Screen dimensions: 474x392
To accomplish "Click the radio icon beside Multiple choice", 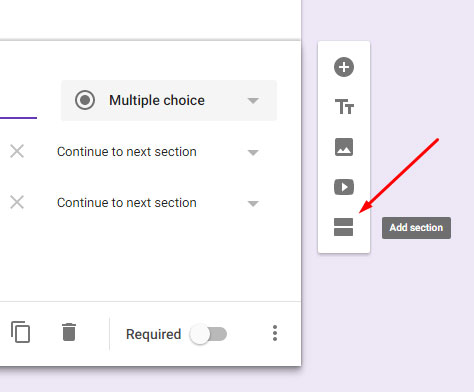I will click(85, 100).
